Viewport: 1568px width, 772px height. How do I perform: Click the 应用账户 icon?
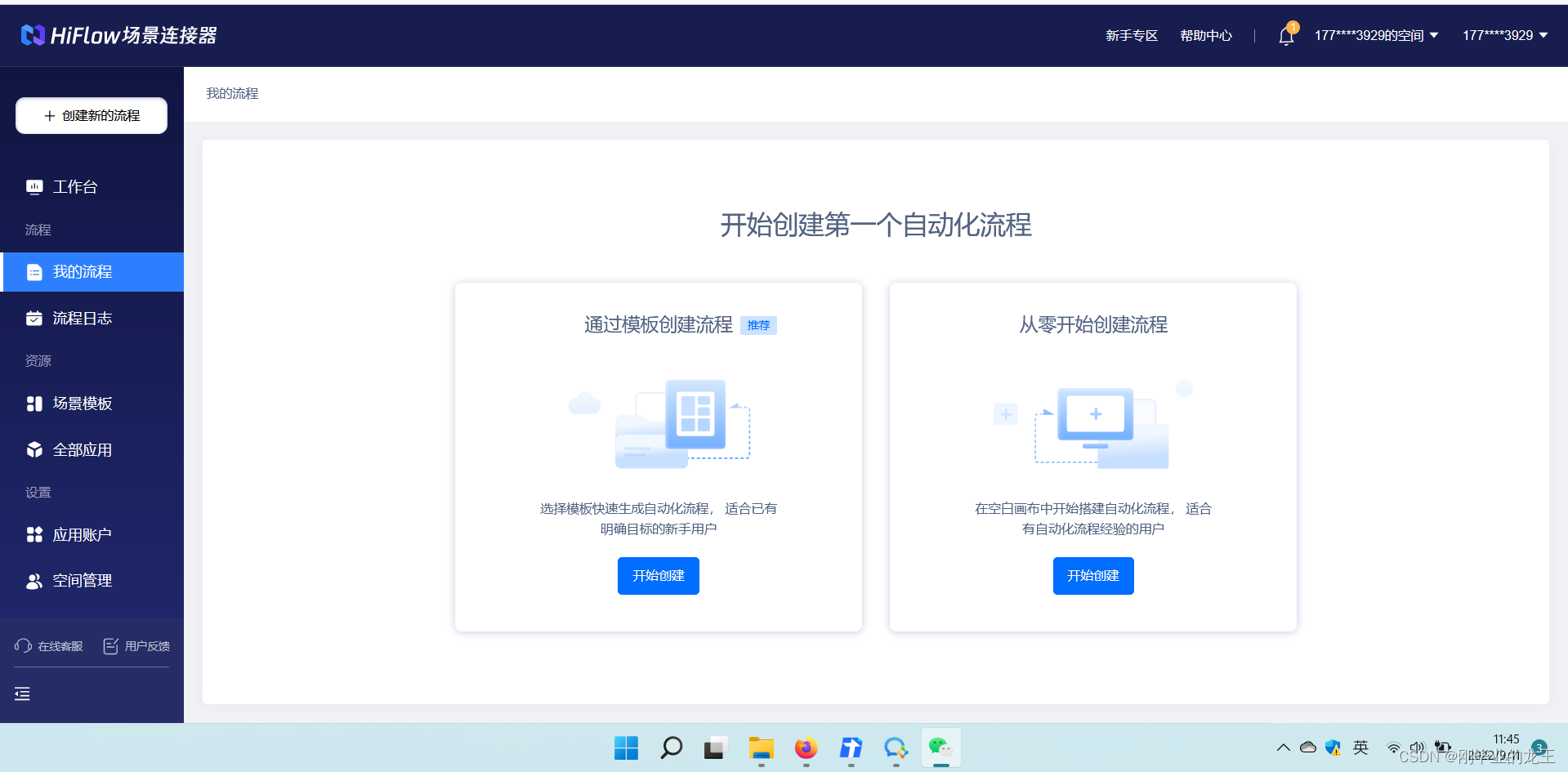coord(34,535)
